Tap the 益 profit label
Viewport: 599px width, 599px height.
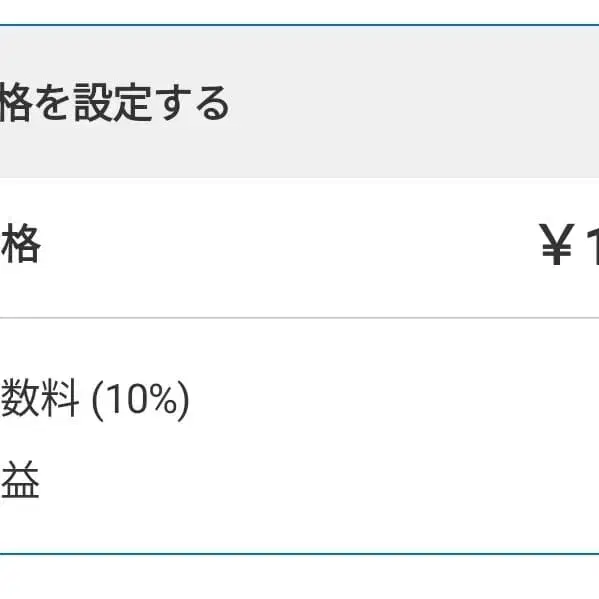20,479
